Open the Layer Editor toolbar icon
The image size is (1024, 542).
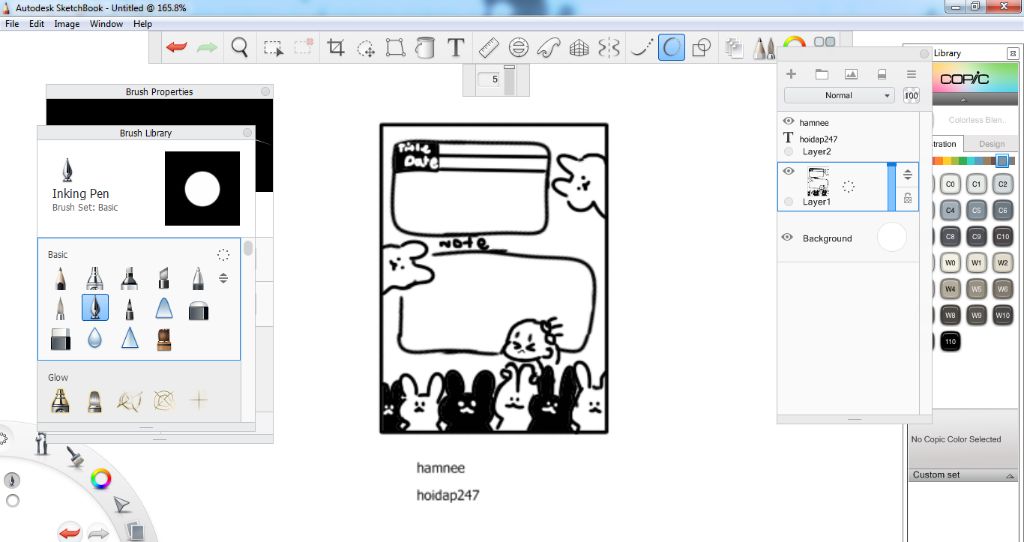coord(734,48)
